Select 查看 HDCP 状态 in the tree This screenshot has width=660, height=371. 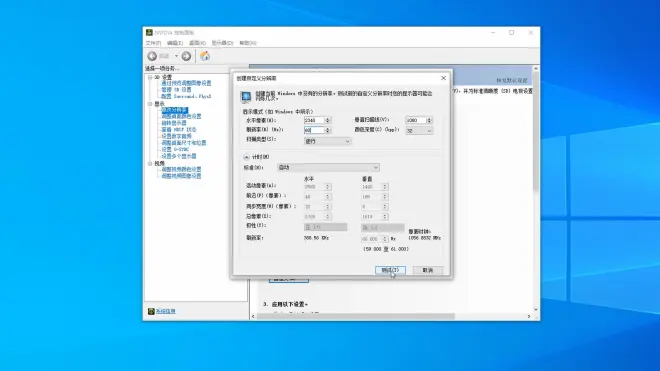179,130
